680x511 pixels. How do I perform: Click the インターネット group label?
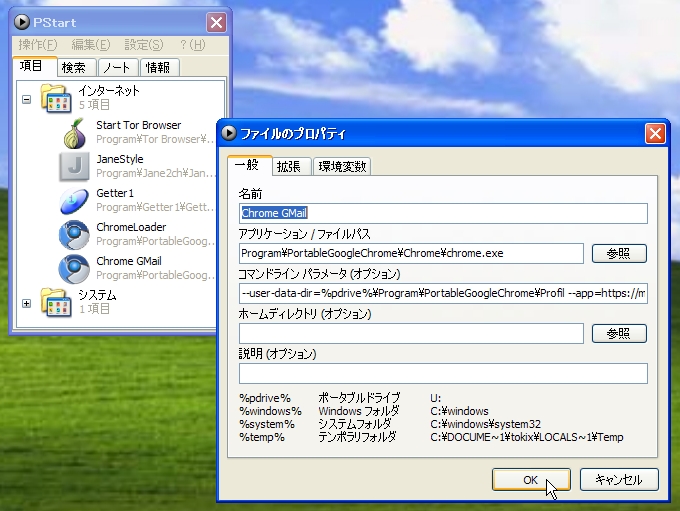click(x=109, y=91)
